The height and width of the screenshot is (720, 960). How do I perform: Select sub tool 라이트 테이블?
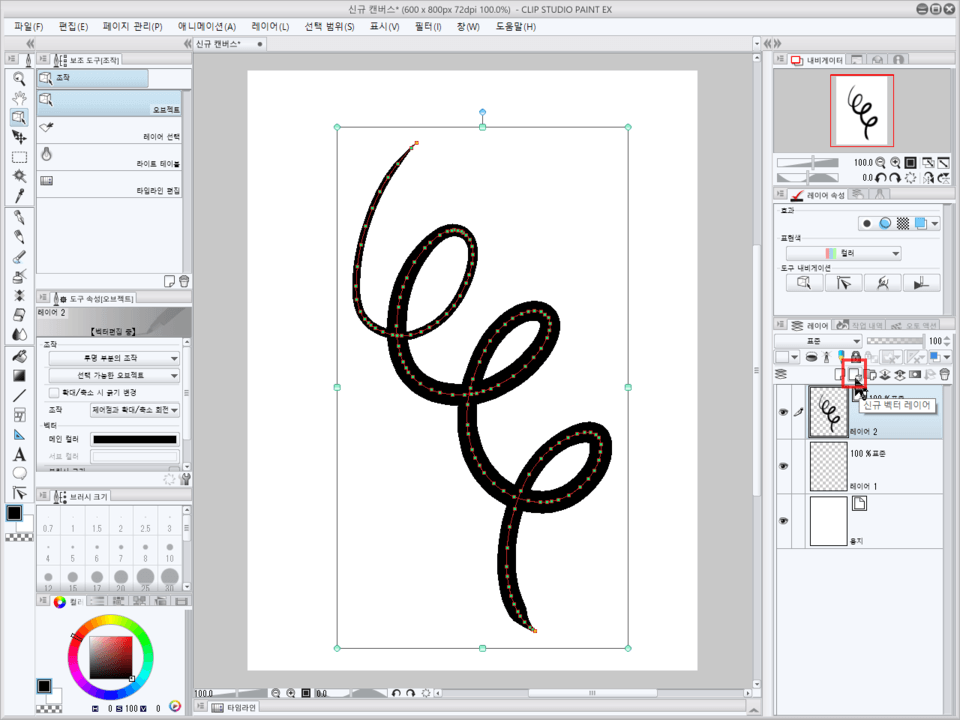[x=110, y=158]
